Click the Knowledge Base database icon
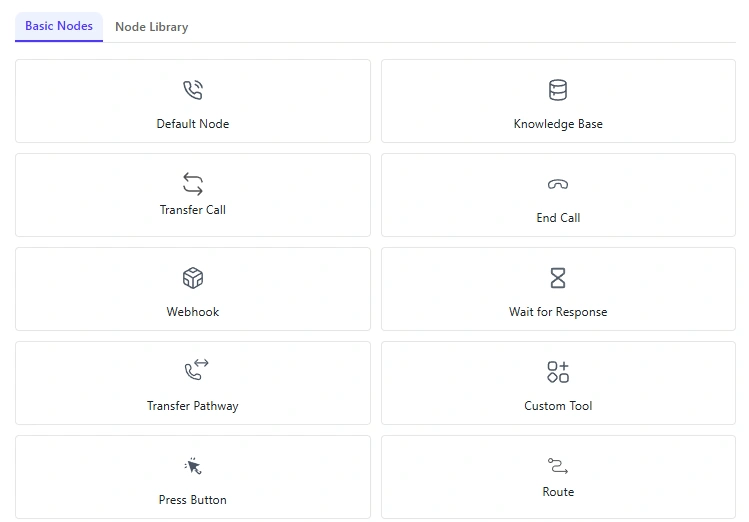Image resolution: width=749 pixels, height=522 pixels. point(558,90)
